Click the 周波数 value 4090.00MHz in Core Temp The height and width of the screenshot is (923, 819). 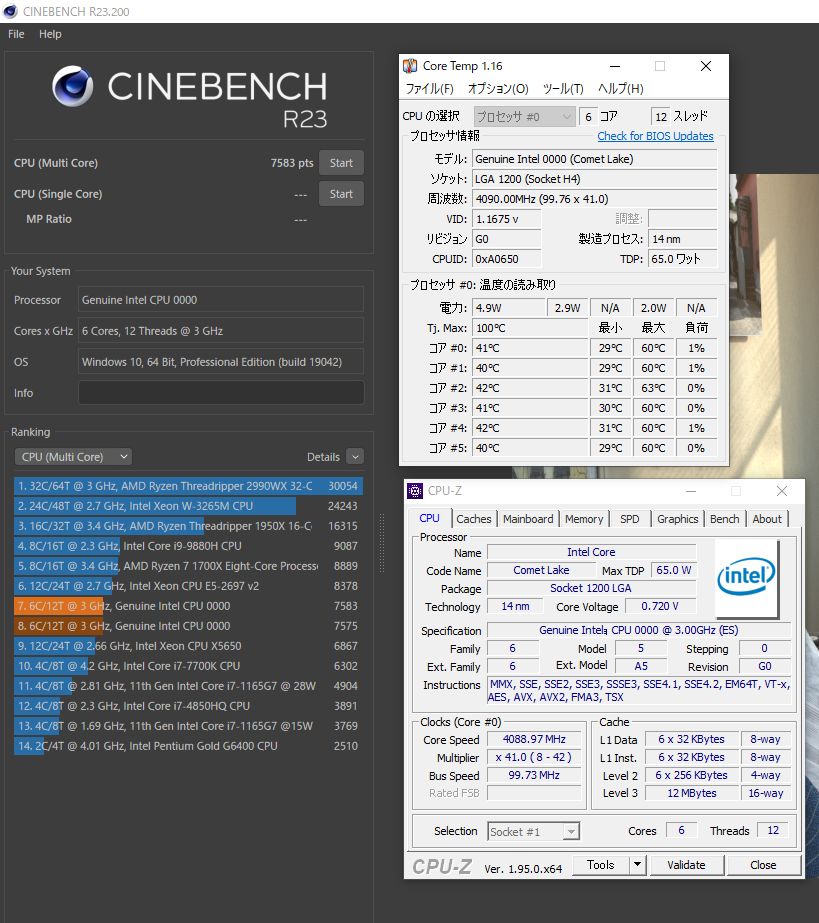(595, 199)
